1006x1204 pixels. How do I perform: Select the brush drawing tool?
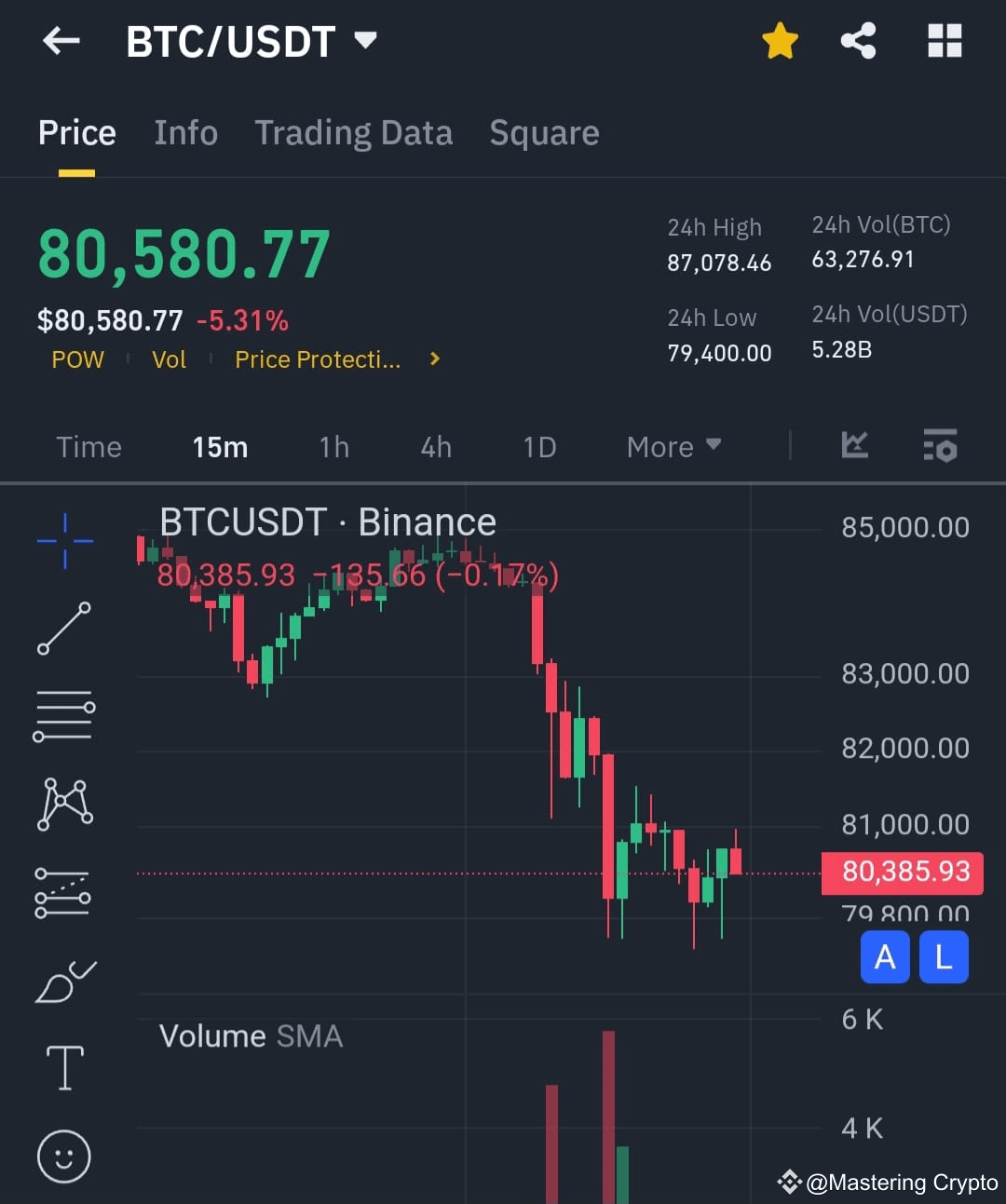coord(65,981)
